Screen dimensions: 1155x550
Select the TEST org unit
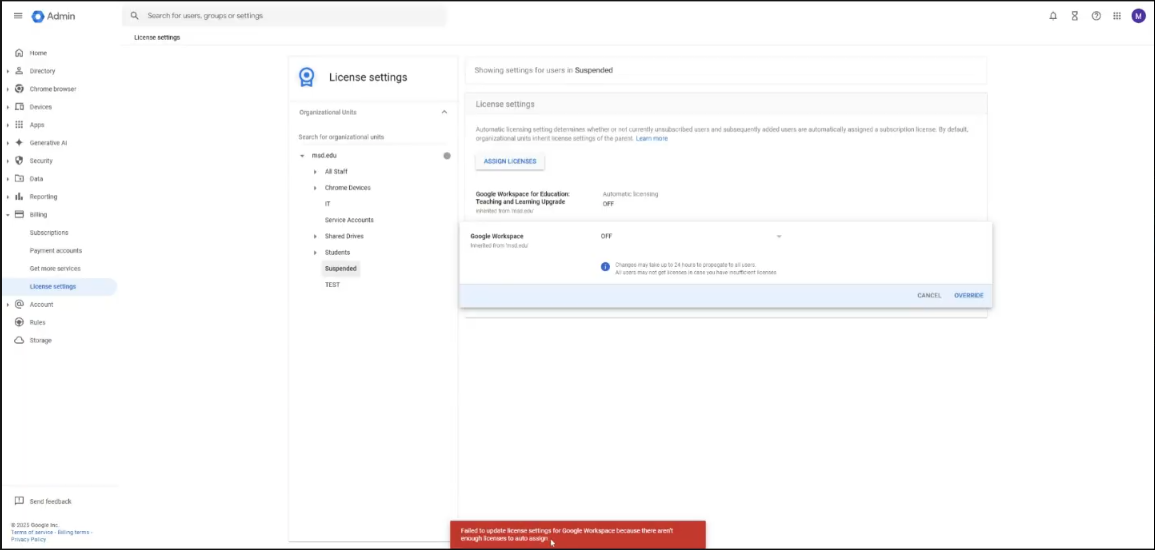point(332,285)
